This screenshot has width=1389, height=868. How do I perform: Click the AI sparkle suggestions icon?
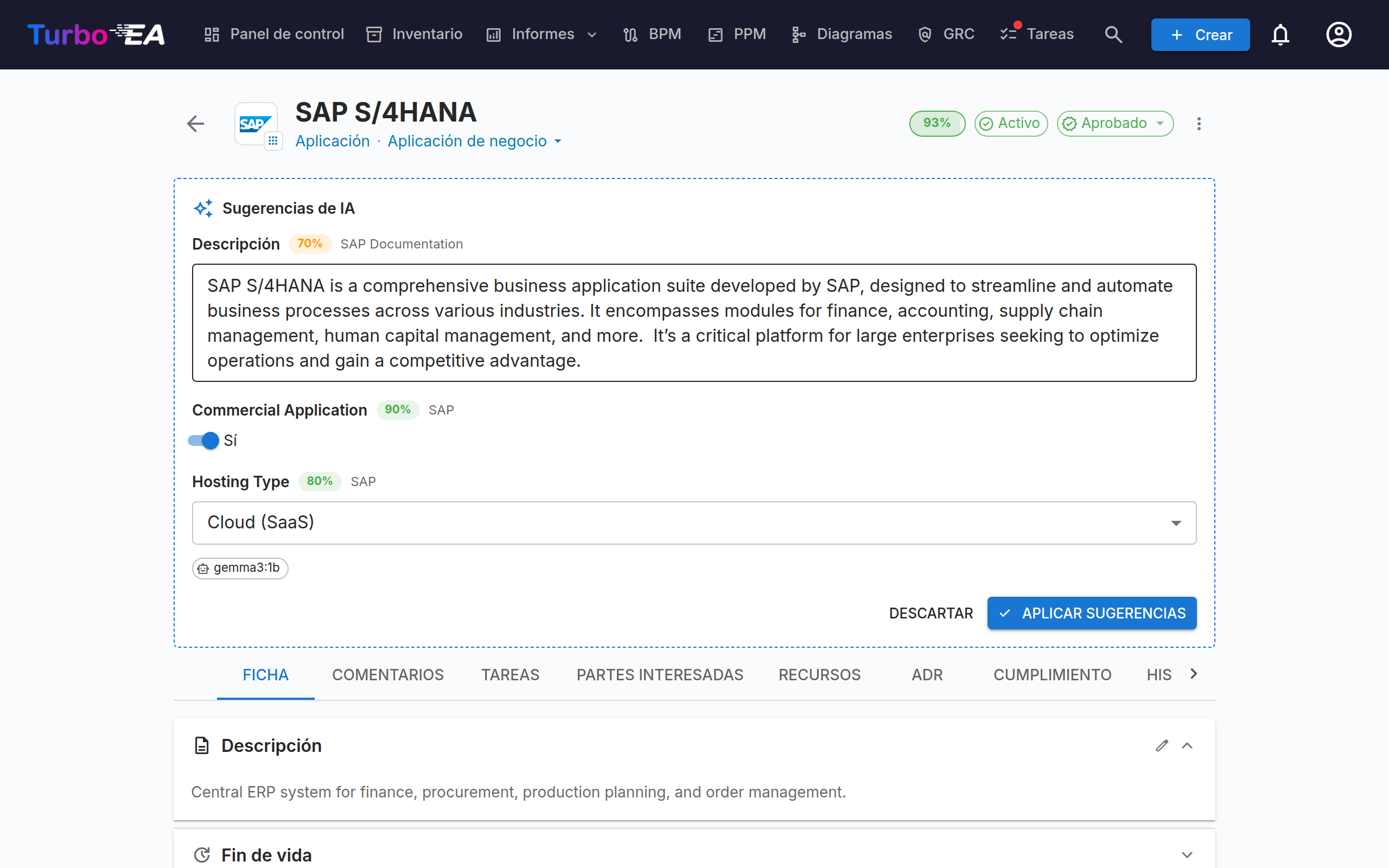click(x=203, y=208)
